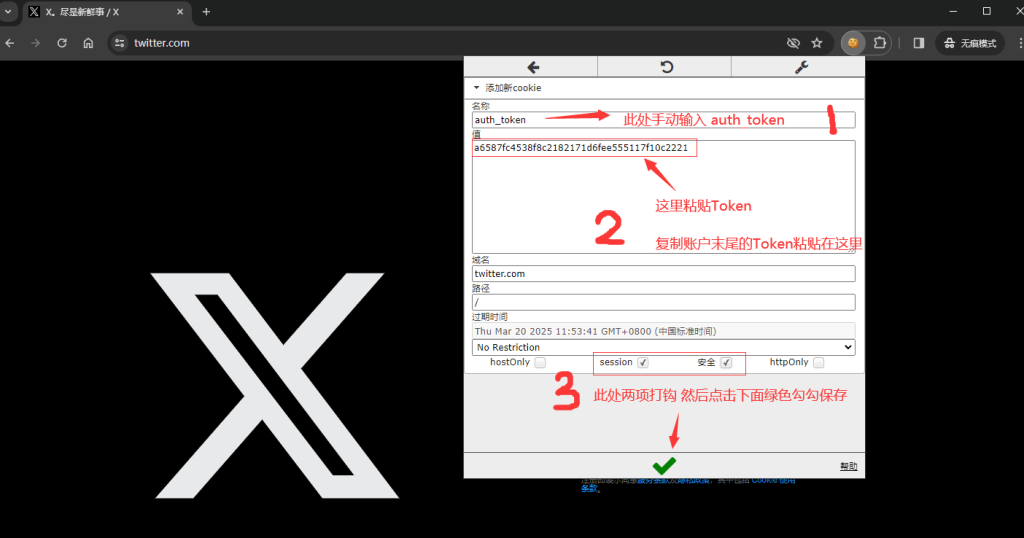Maximize the browser window
The width and height of the screenshot is (1024, 538).
[987, 12]
